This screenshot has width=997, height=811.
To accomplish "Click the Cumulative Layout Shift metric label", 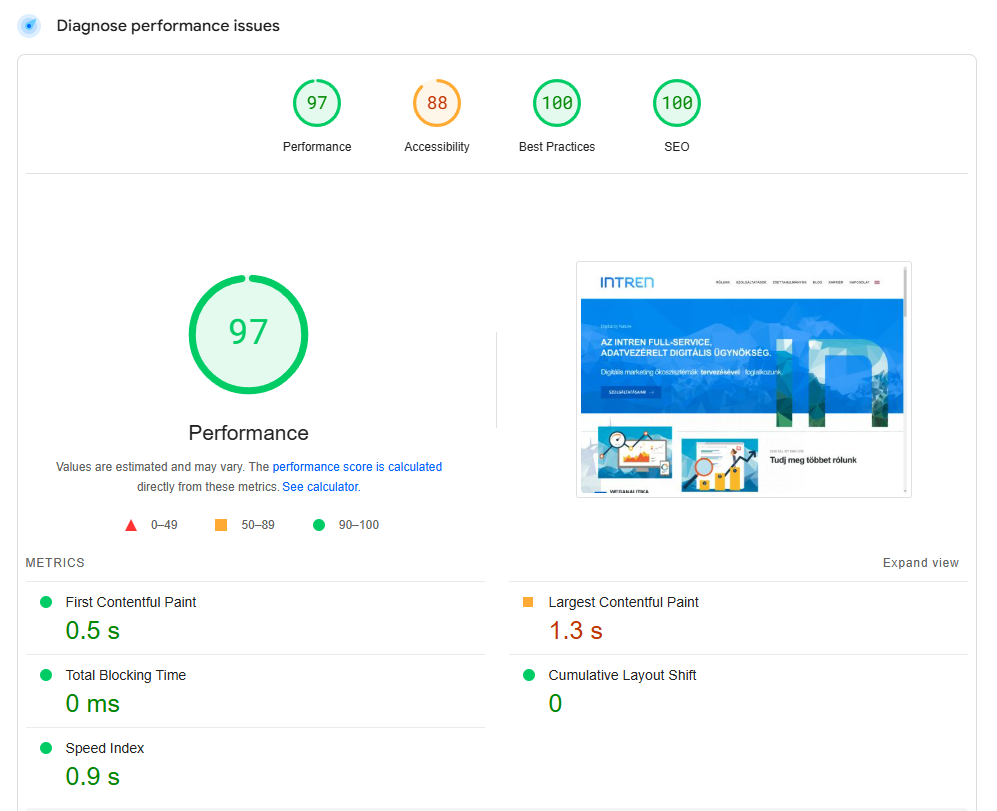I will [x=622, y=676].
